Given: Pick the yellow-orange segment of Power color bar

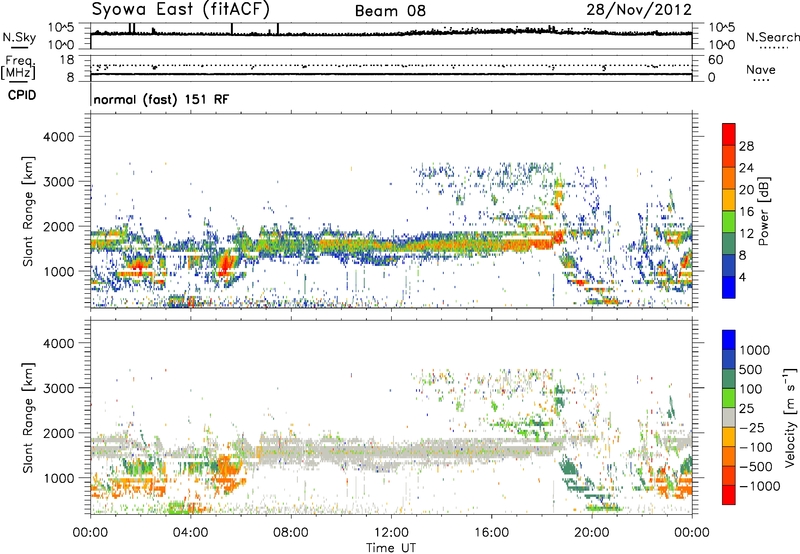Looking at the screenshot, I should 729,200.
